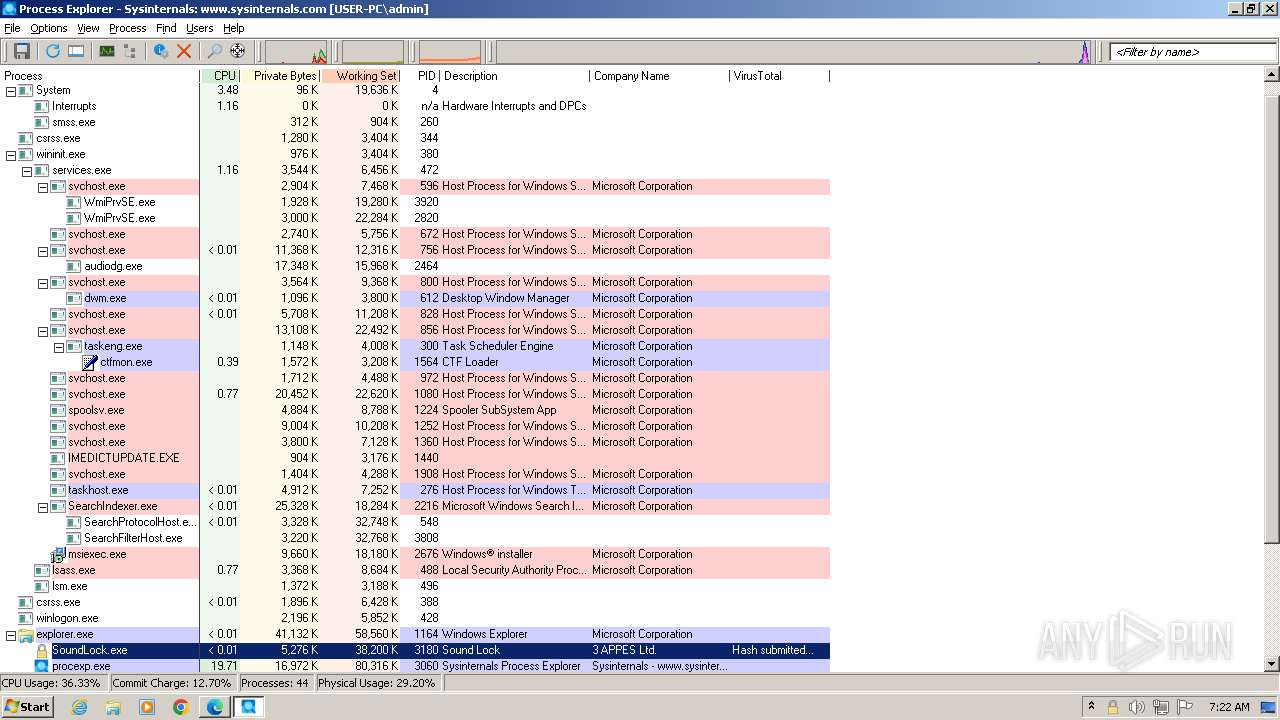Click the Find Window's Process crosshair icon
Viewport: 1280px width, 720px height.
pos(237,51)
